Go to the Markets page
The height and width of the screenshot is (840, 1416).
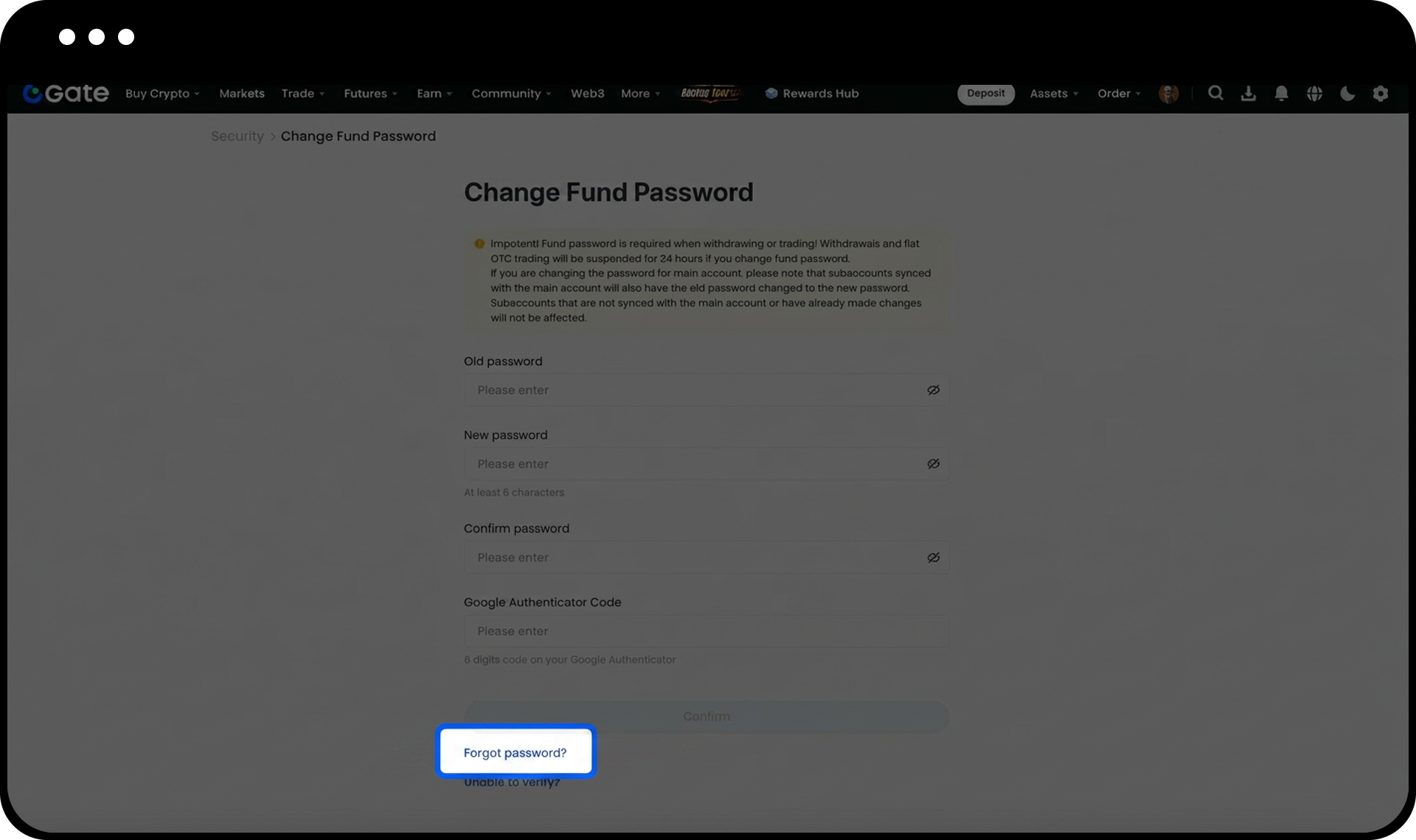tap(242, 94)
